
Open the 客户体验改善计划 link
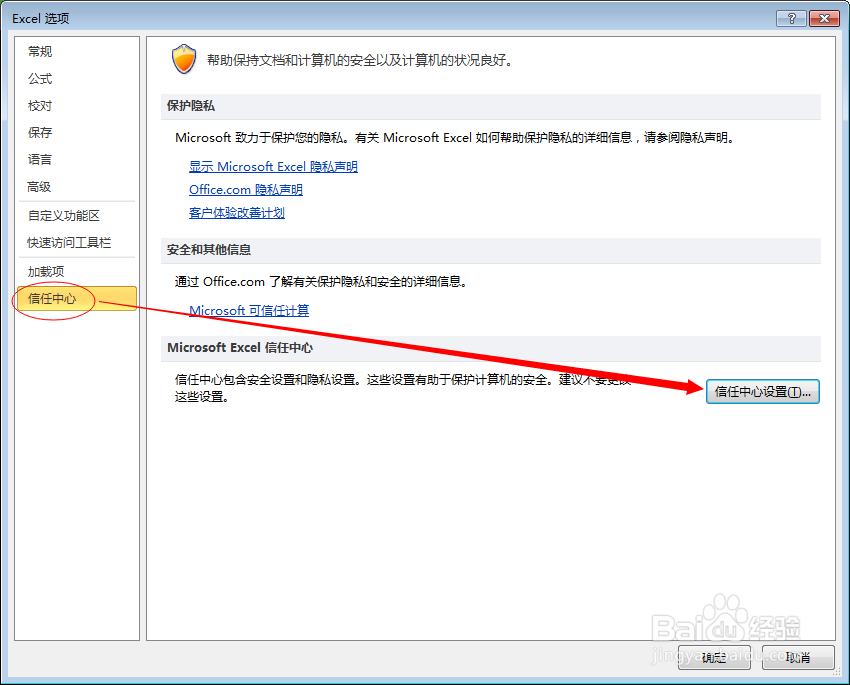coord(237,213)
